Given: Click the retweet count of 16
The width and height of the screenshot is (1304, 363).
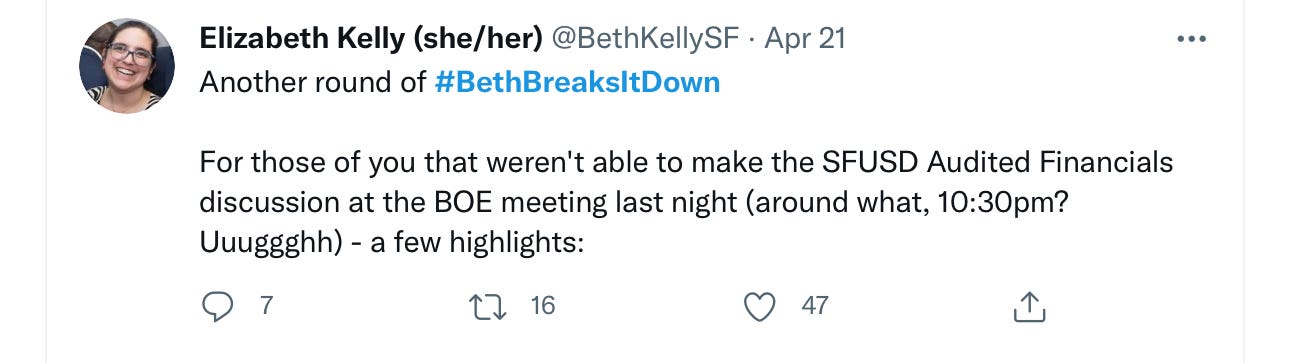Looking at the screenshot, I should pyautogui.click(x=542, y=305).
